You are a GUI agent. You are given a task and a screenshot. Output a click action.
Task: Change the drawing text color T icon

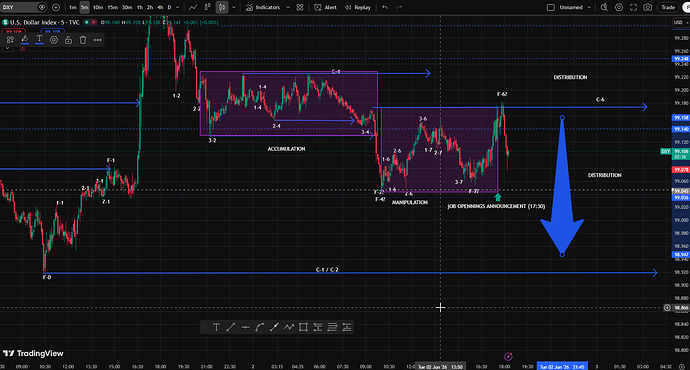click(39, 40)
